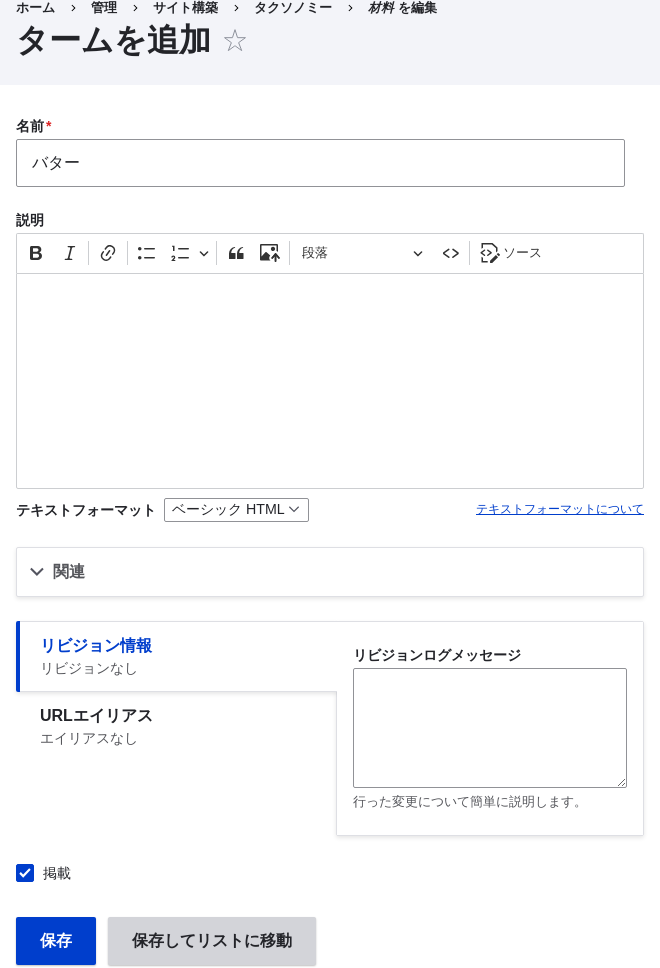
Task: Open the テキストフォーマットについて help link
Action: point(559,508)
